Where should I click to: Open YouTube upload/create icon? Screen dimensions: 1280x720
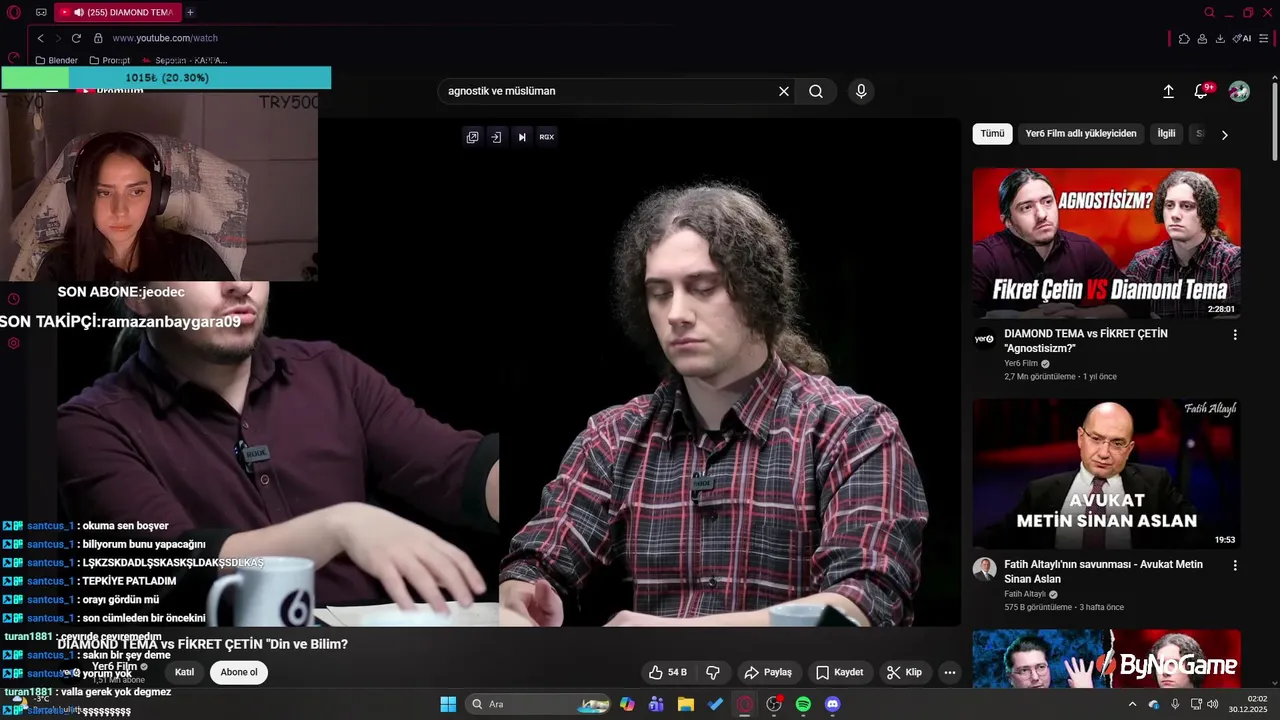(1168, 91)
